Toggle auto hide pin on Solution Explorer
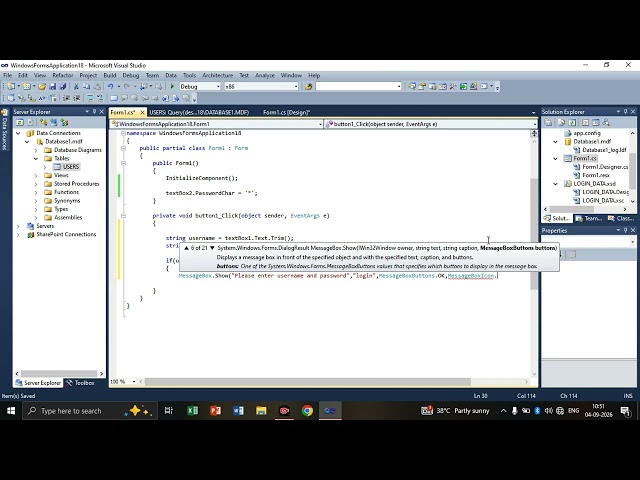This screenshot has height=480, width=640. tap(625, 111)
